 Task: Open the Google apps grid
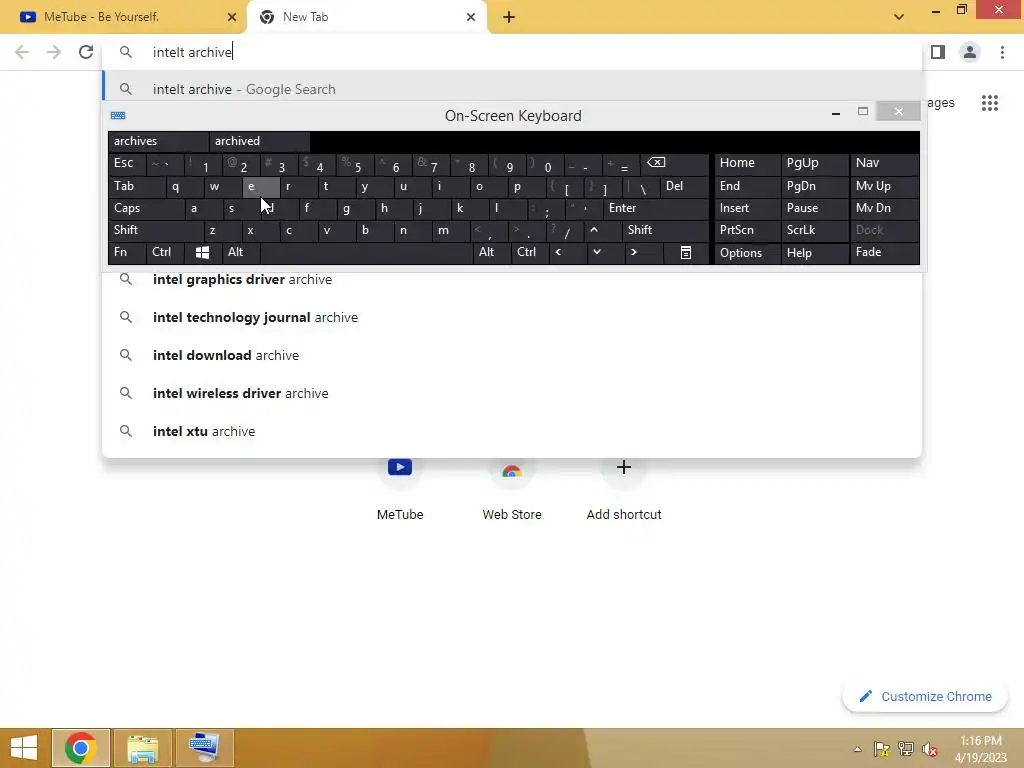pos(989,103)
